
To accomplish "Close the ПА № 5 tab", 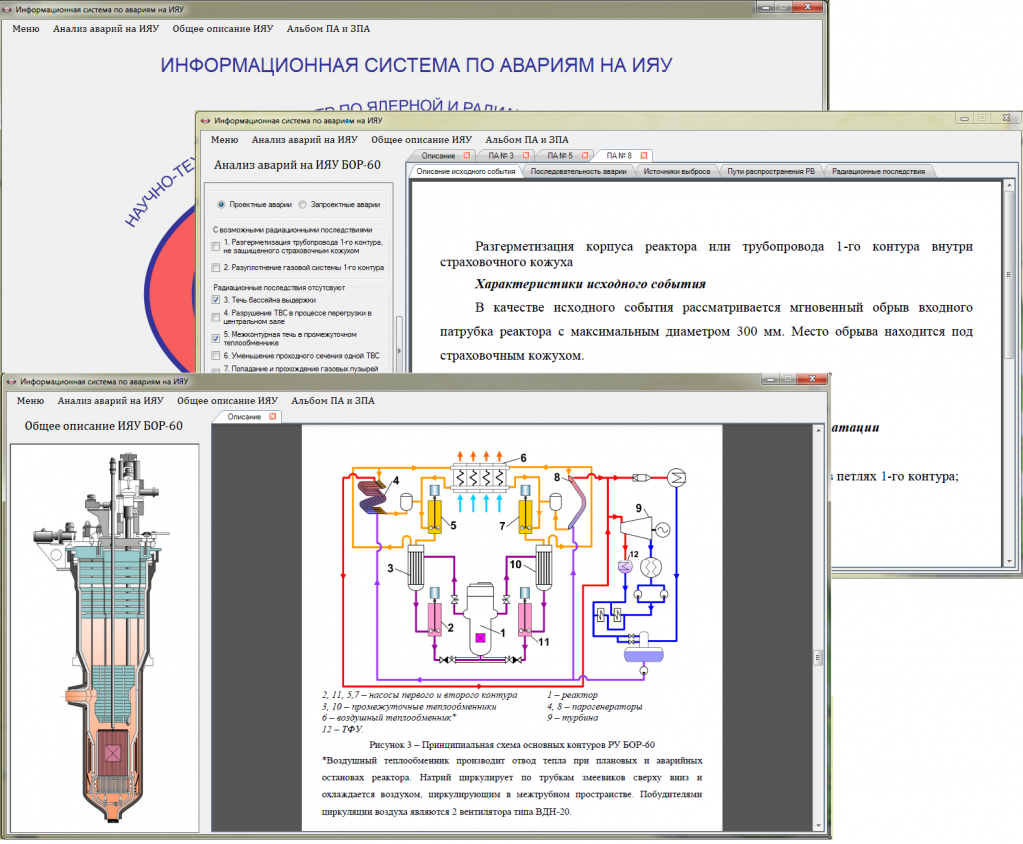I will click(584, 155).
